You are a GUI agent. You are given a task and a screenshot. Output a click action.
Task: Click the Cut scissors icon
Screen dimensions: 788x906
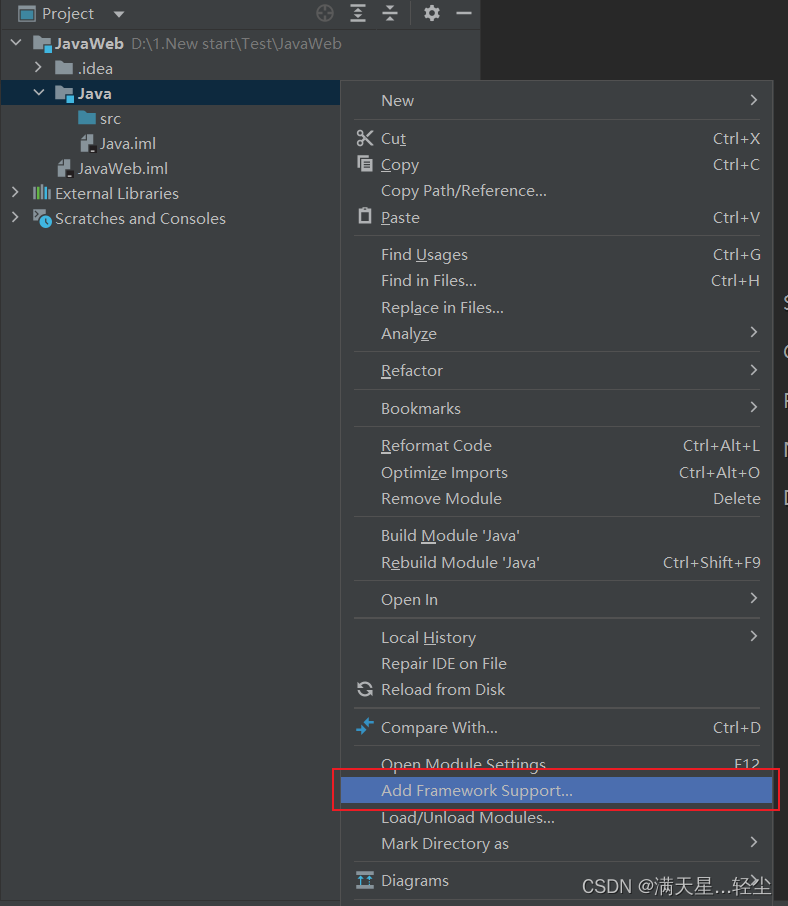365,138
